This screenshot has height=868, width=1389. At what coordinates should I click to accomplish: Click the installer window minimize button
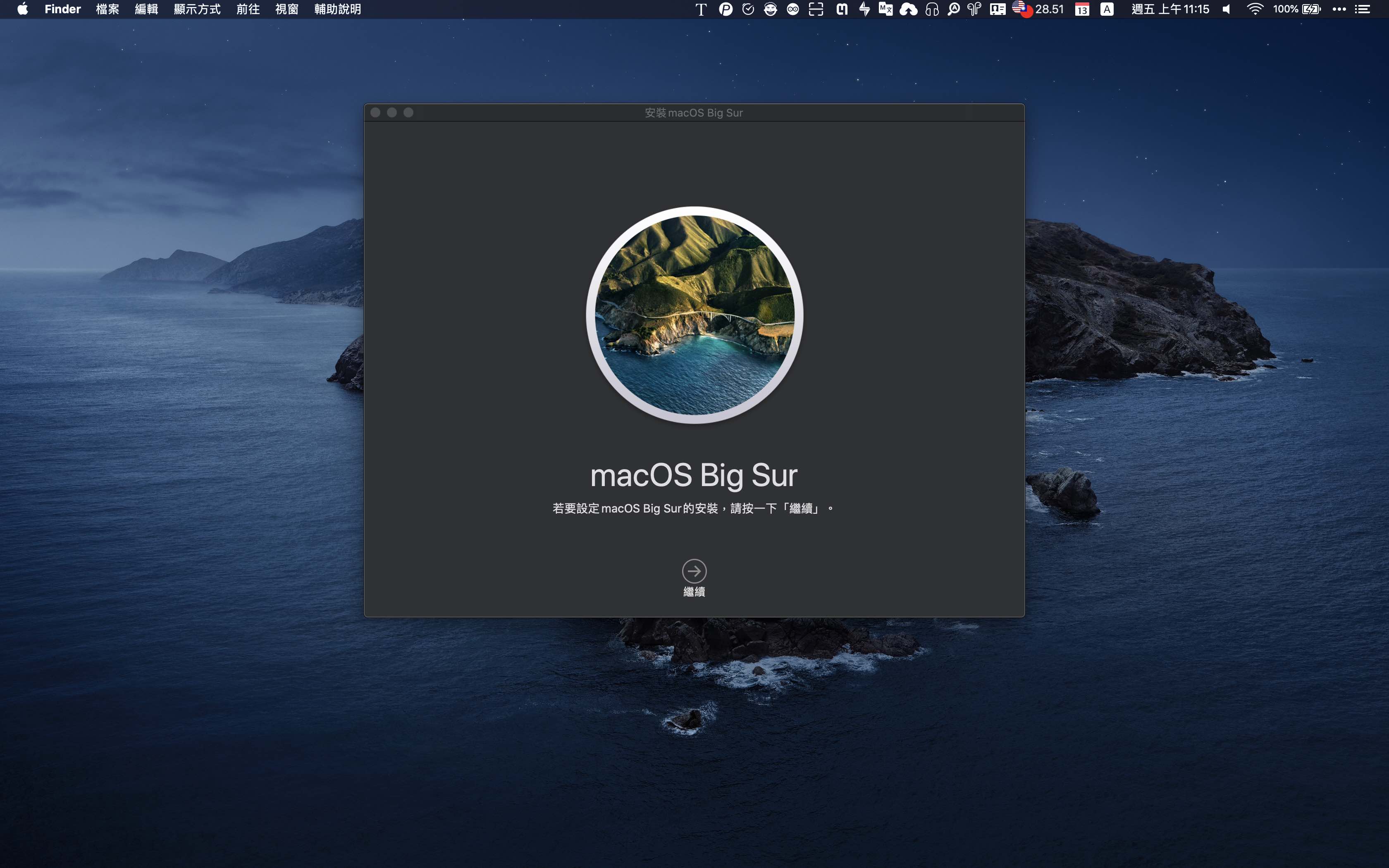click(x=392, y=112)
